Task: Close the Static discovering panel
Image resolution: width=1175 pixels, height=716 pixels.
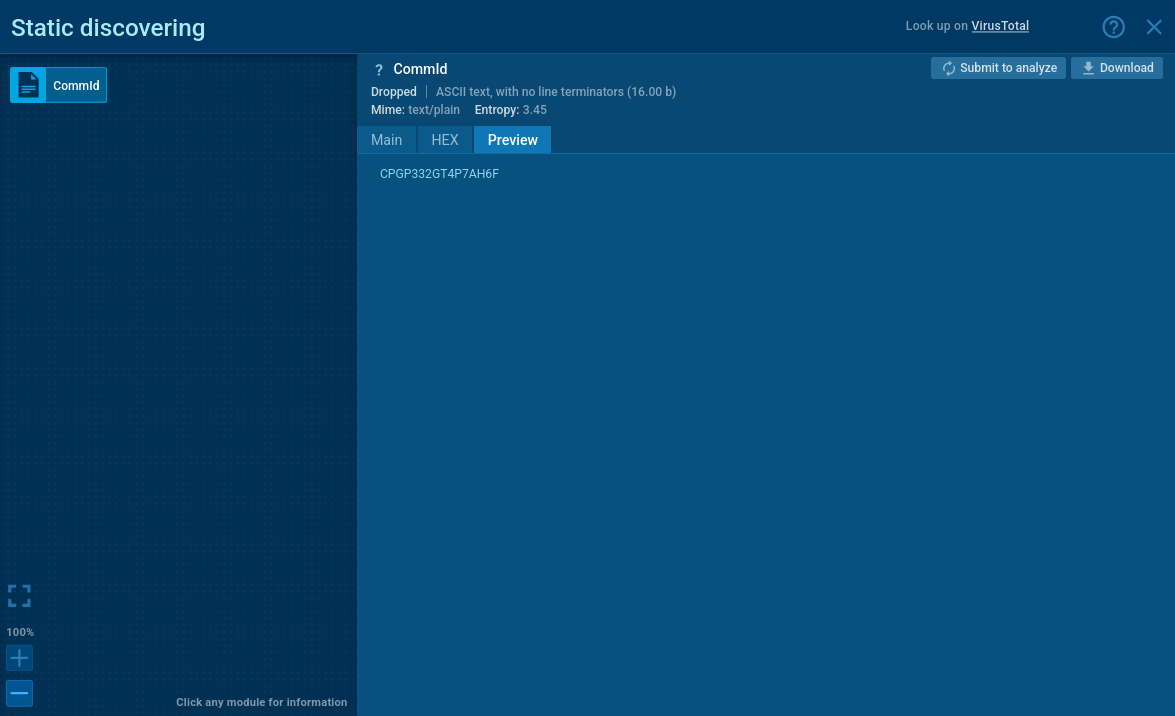Action: point(1153,27)
